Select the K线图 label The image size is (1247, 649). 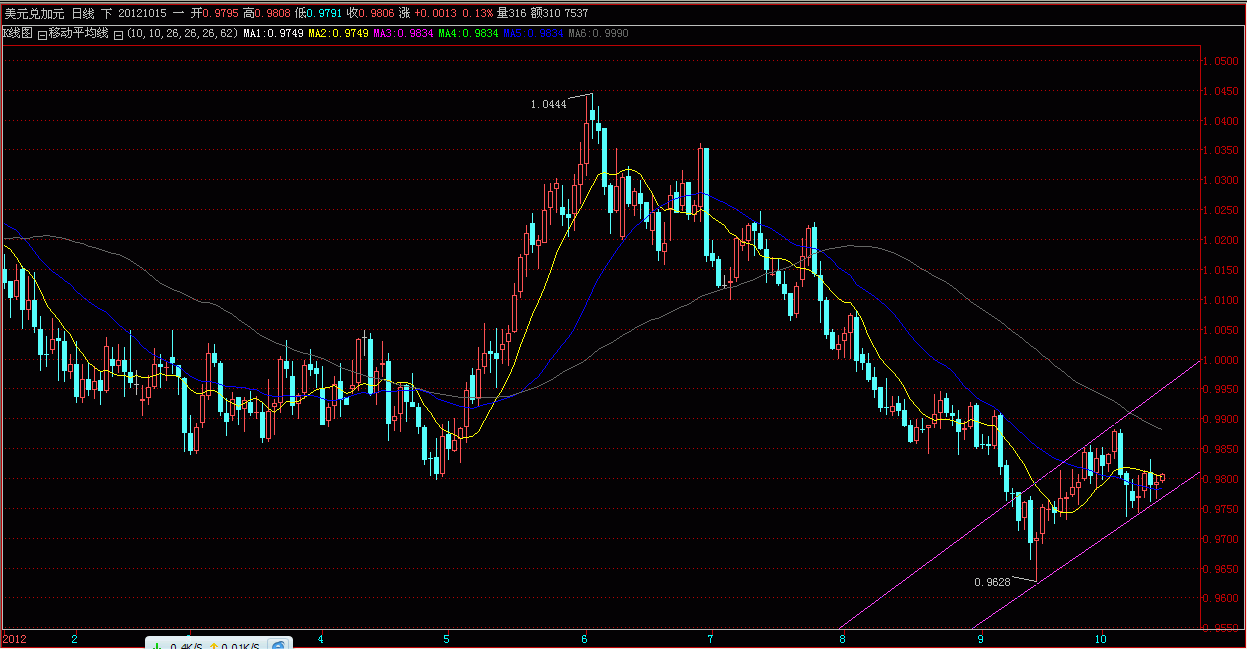17,33
